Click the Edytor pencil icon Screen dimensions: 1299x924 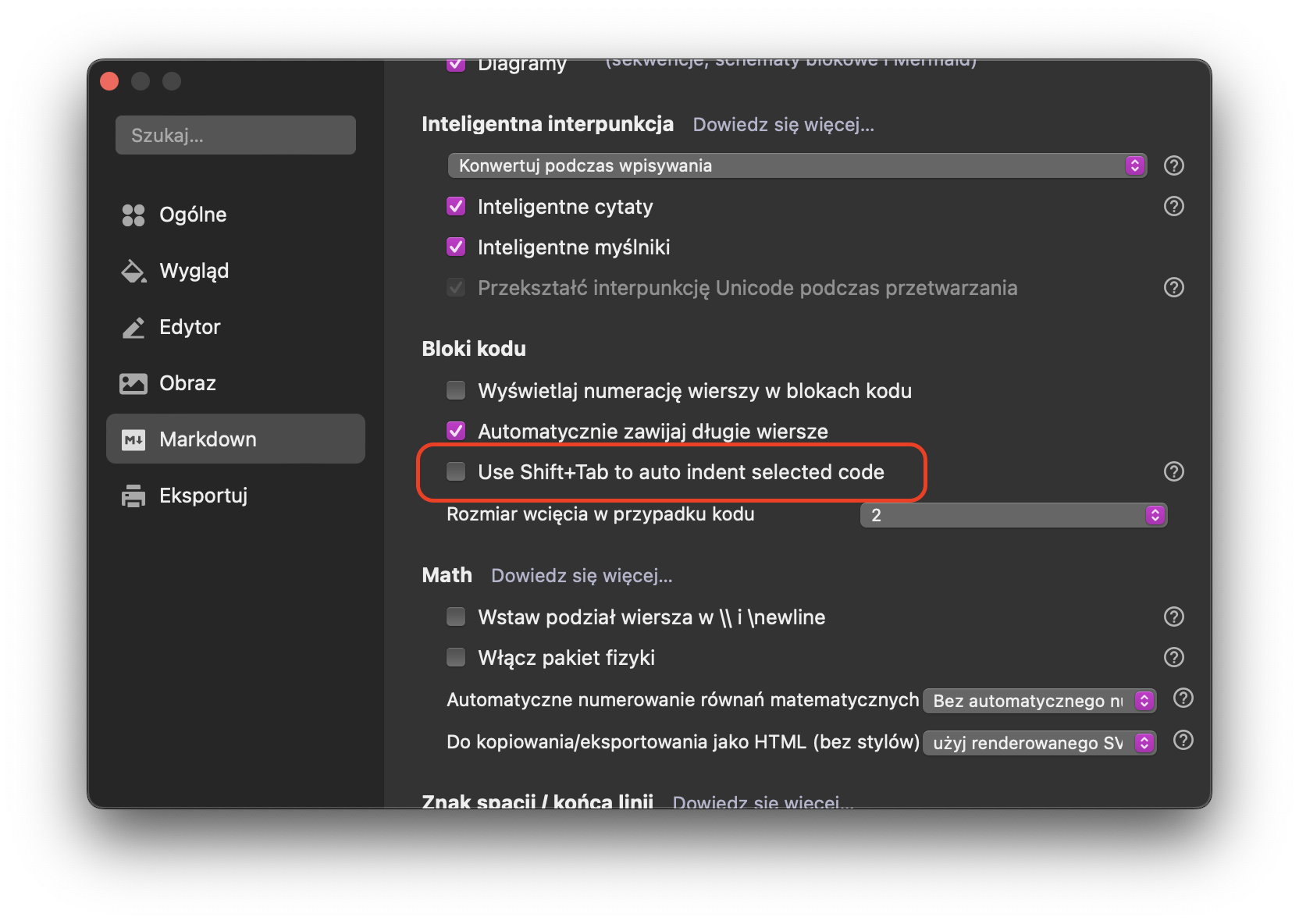134,327
